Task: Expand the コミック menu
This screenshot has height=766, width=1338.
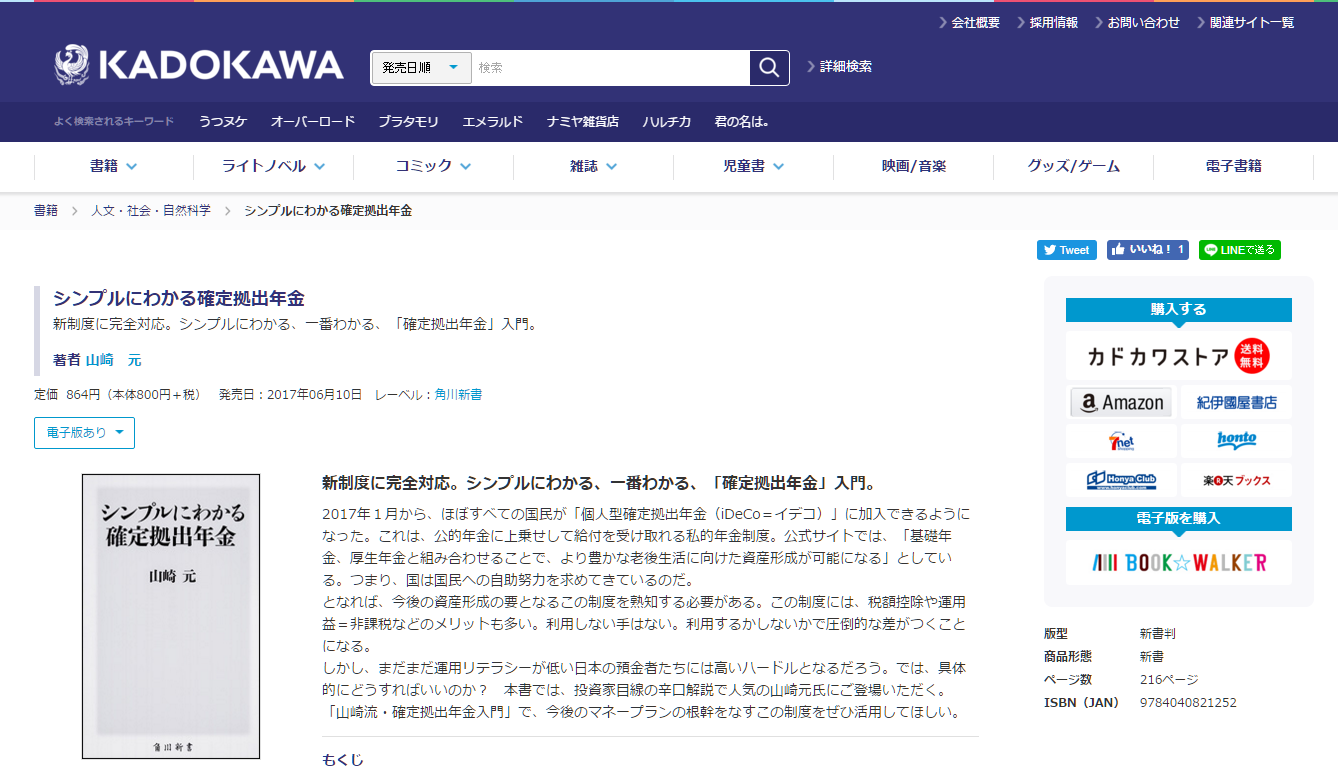Action: click(433, 167)
